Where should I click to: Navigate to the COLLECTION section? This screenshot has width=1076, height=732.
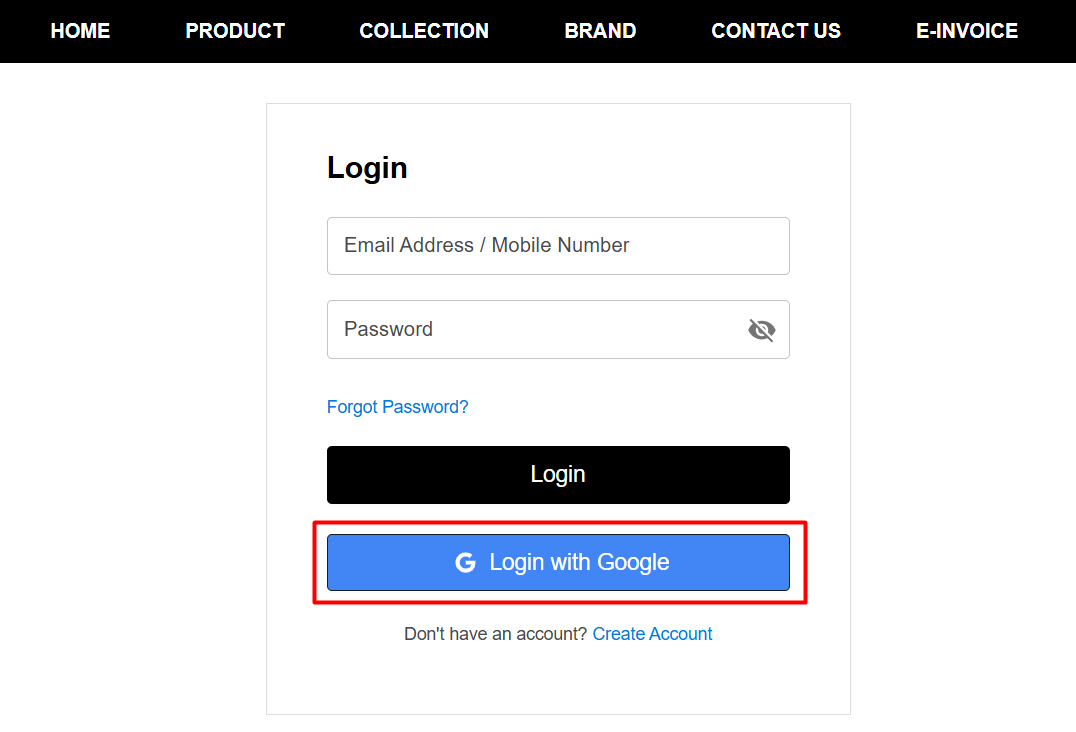point(423,30)
